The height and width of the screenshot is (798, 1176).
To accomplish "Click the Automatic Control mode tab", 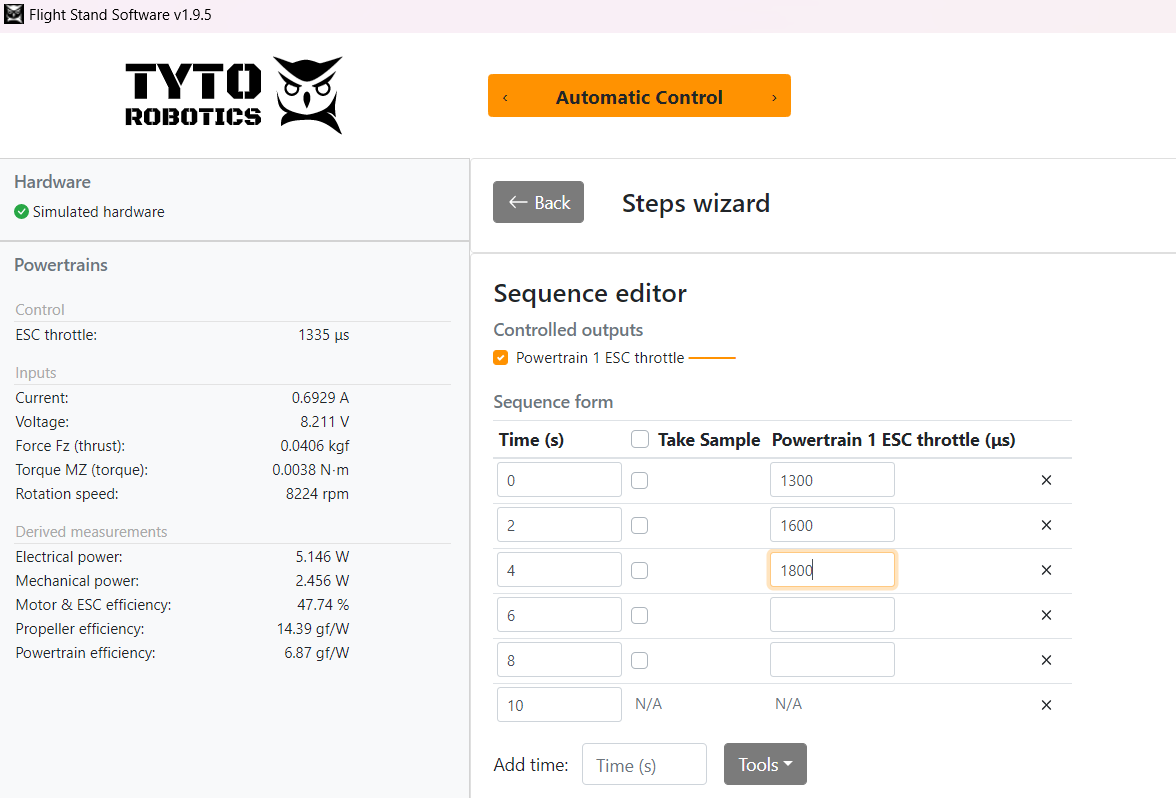I will [639, 97].
